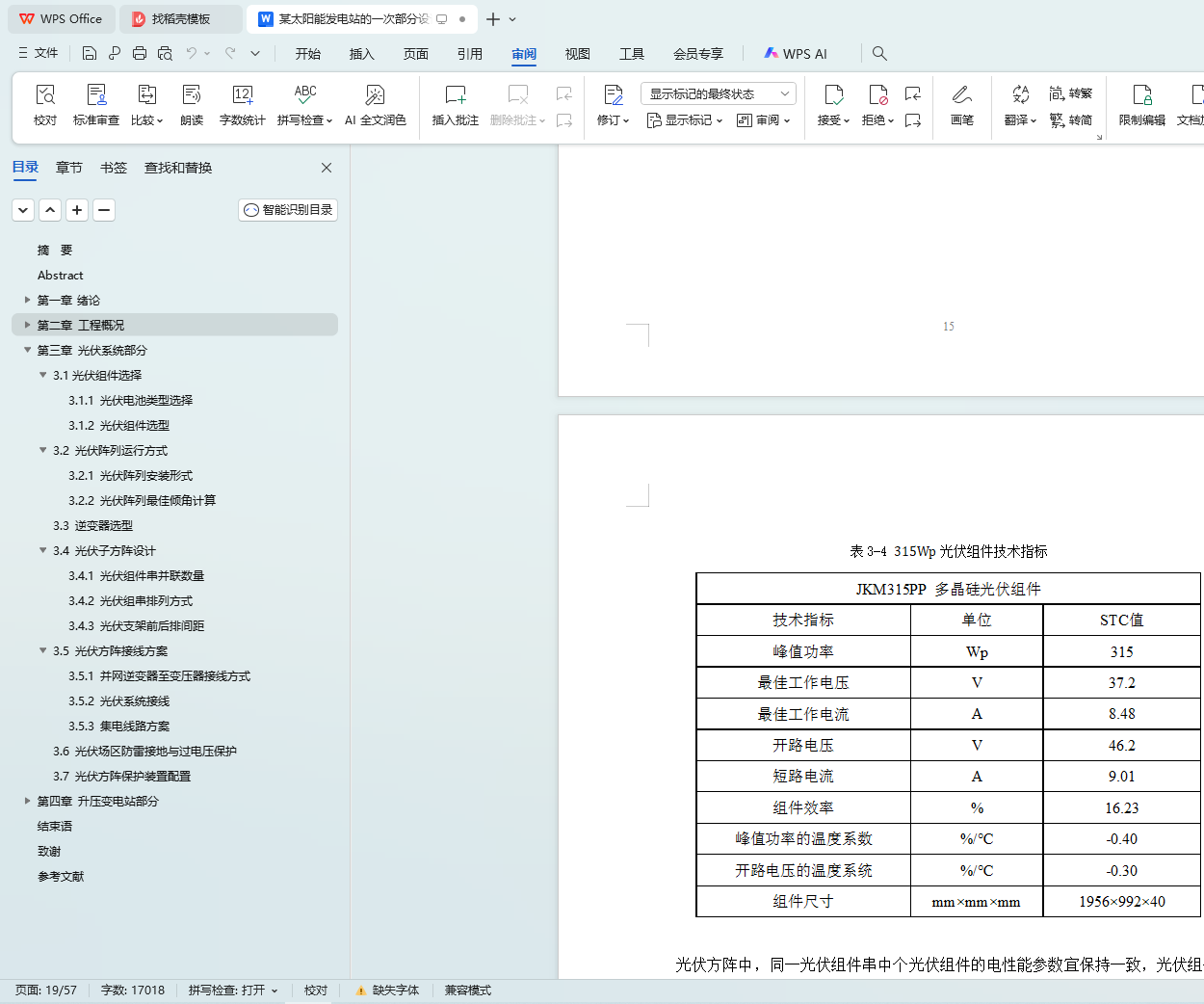The width and height of the screenshot is (1204, 1004).
Task: Click 字数: 17018 in status bar
Action: 133,991
